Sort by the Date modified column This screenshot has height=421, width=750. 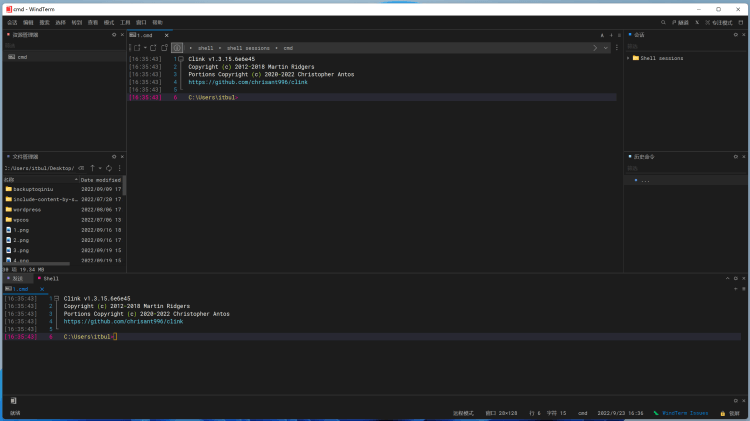(100, 180)
